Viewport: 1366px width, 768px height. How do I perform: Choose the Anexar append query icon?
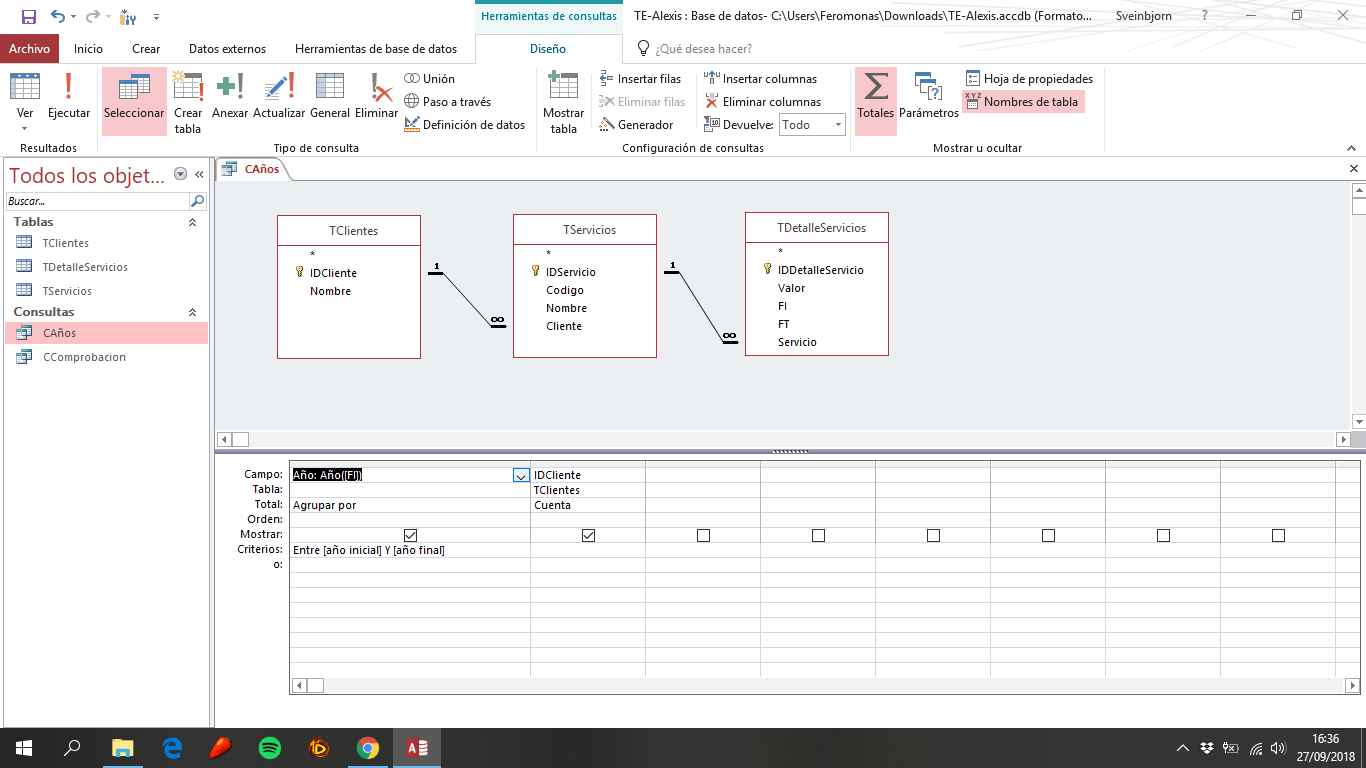click(x=230, y=98)
